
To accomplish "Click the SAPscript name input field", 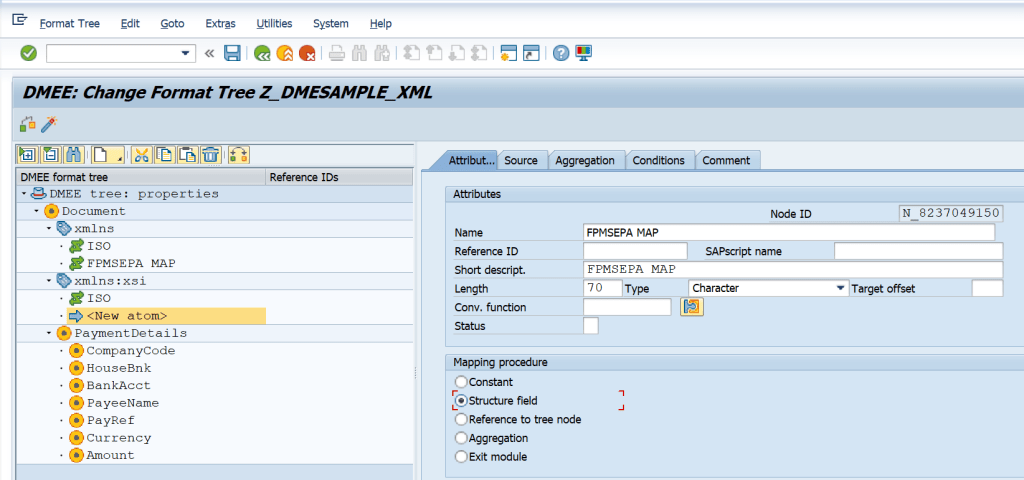I will click(x=918, y=251).
